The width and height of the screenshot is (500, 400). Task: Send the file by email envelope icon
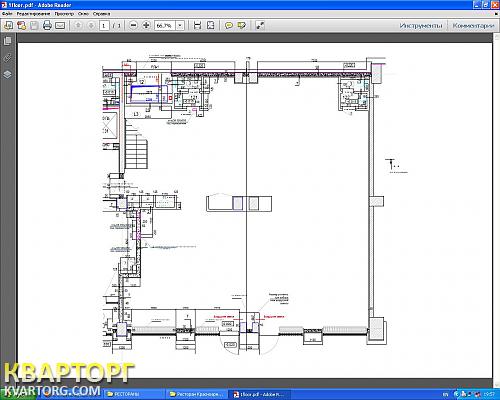[60, 25]
